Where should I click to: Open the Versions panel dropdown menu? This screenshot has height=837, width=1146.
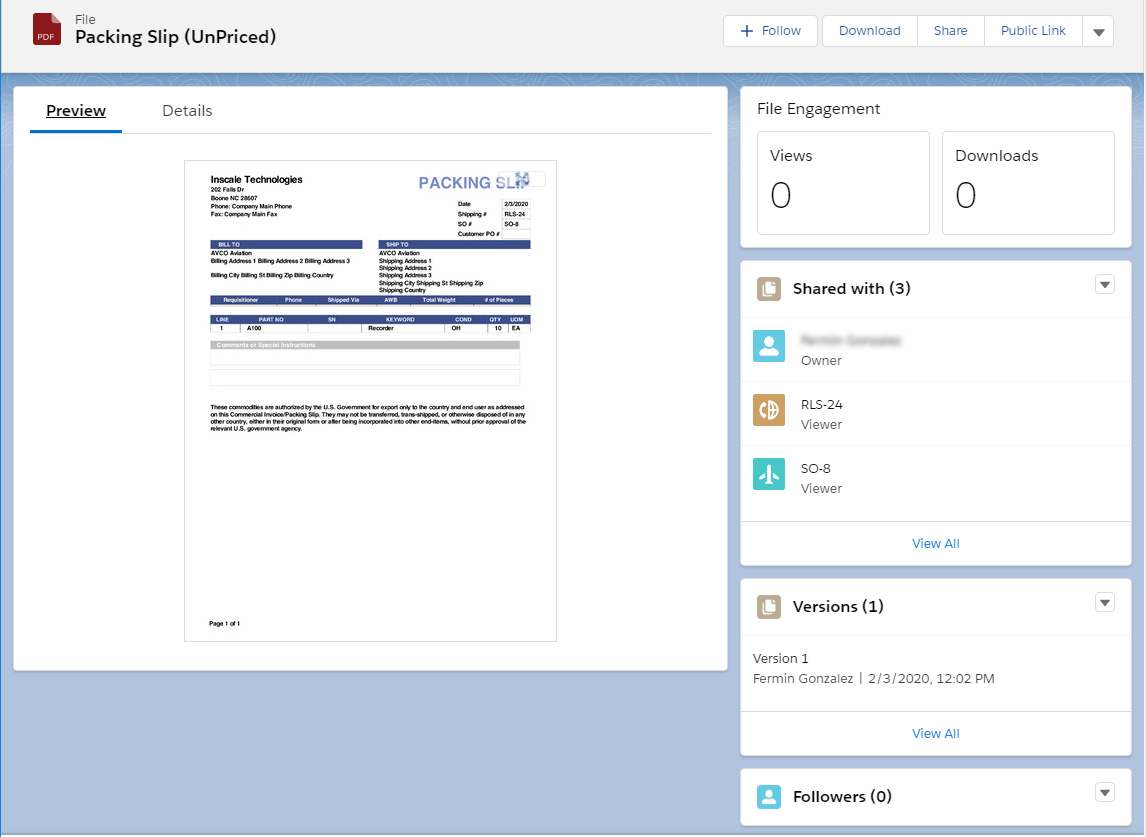pos(1105,602)
